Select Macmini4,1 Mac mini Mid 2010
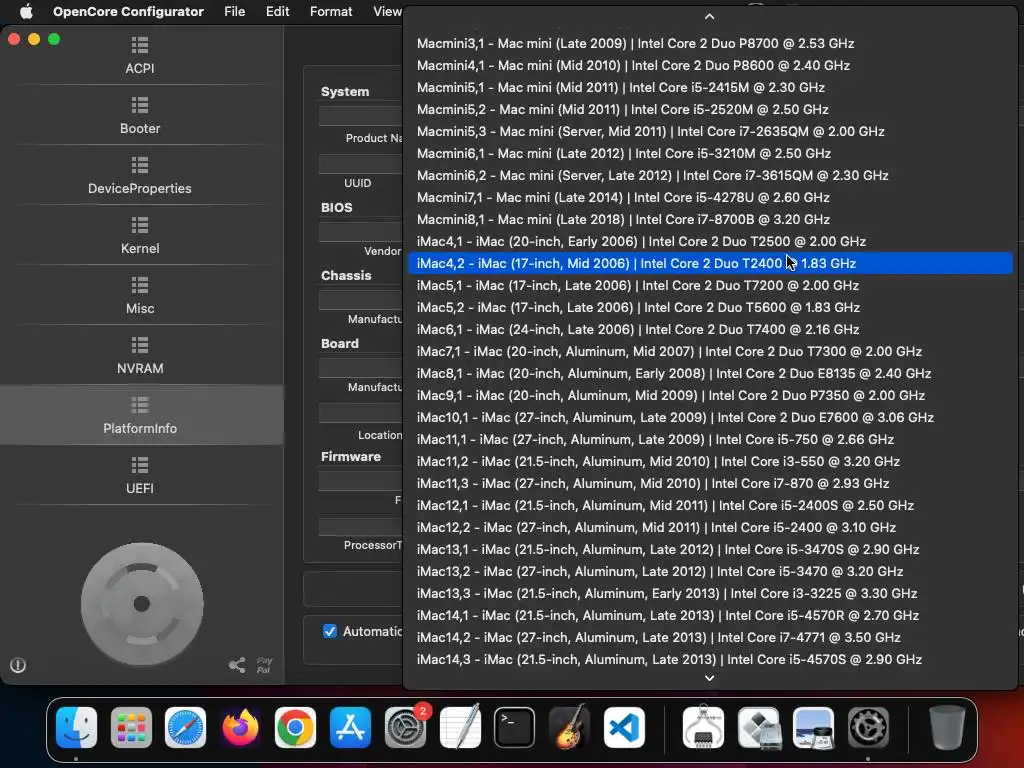The width and height of the screenshot is (1024, 768). click(x=710, y=65)
